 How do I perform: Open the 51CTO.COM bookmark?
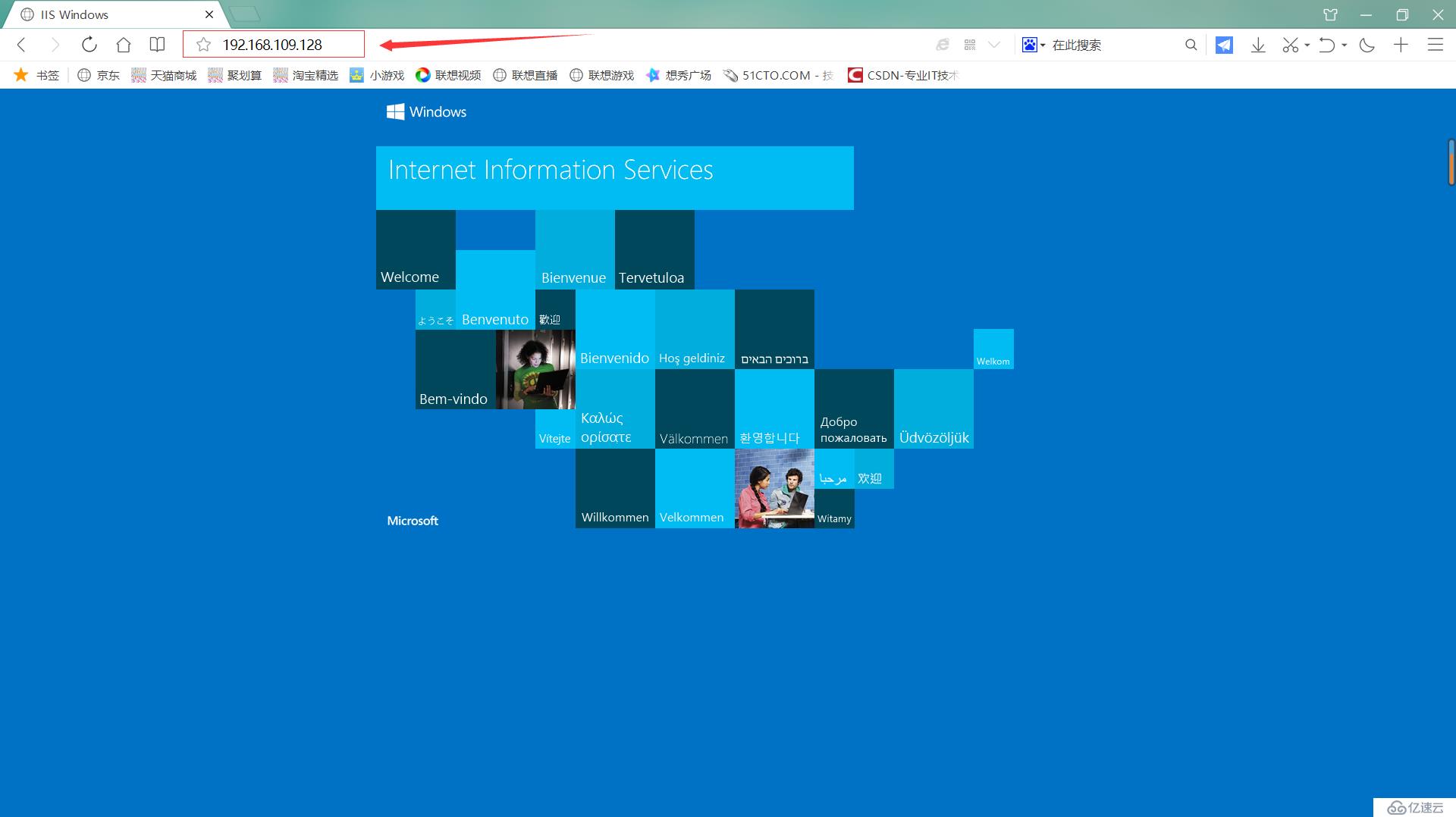[x=778, y=75]
